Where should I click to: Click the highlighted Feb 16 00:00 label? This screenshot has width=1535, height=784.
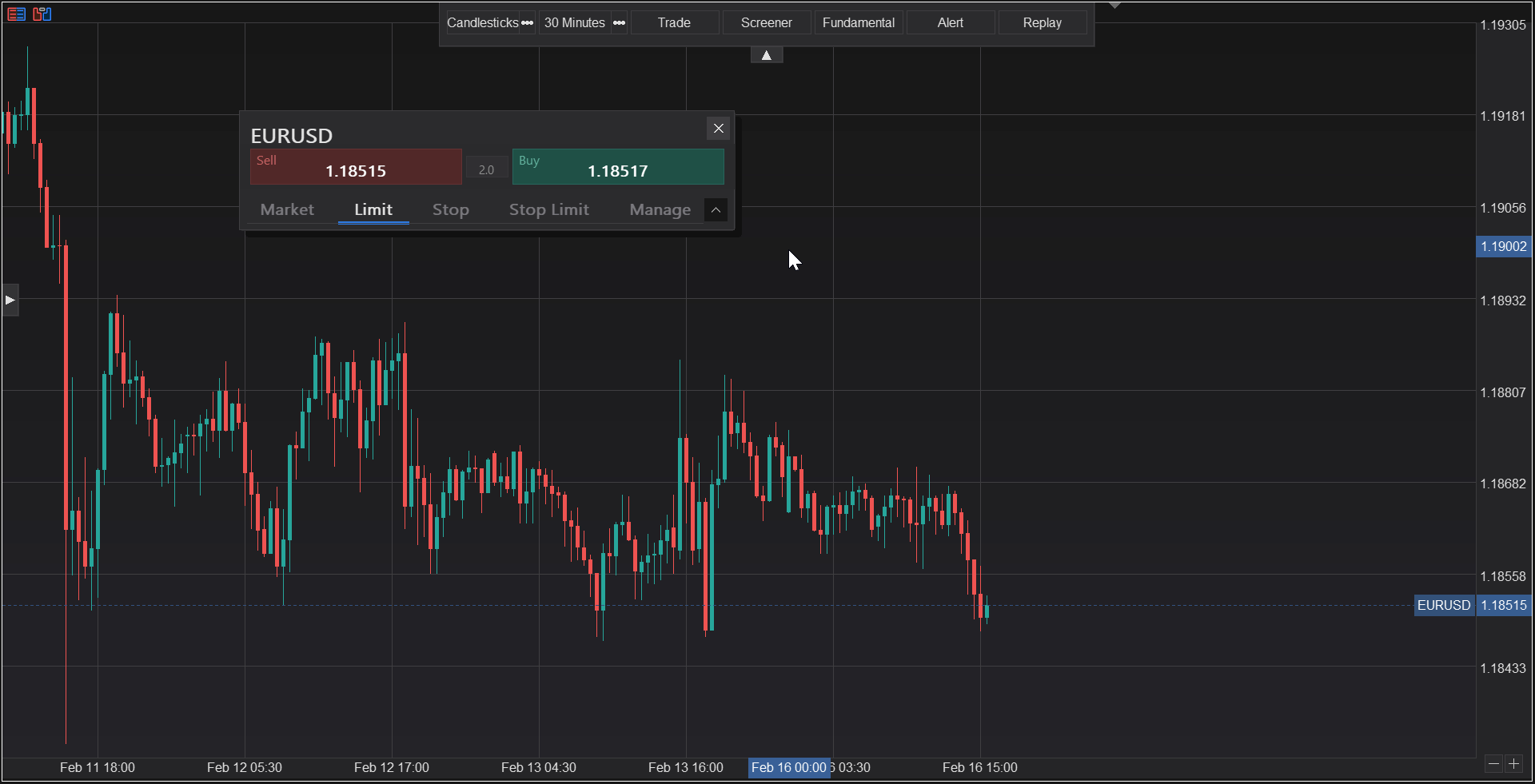(x=788, y=767)
